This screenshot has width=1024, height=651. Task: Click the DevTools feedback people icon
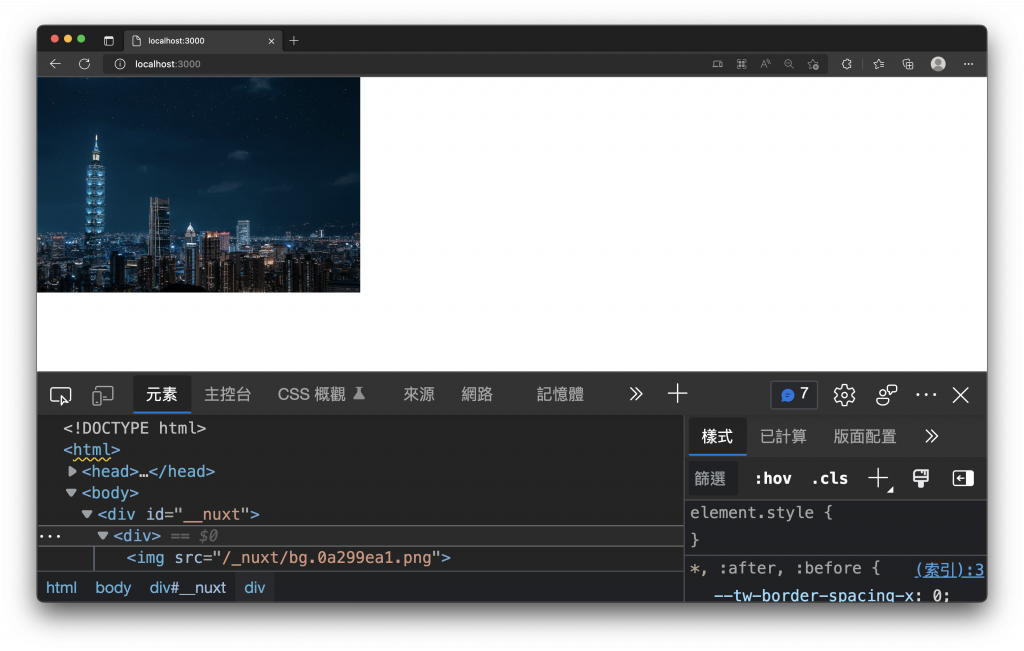pos(886,395)
